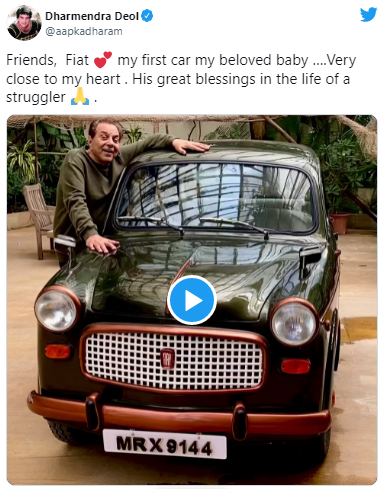Viewport: 384px width, 489px height.
Task: Click the word "Fiat" in the tweet
Action: click(77, 60)
